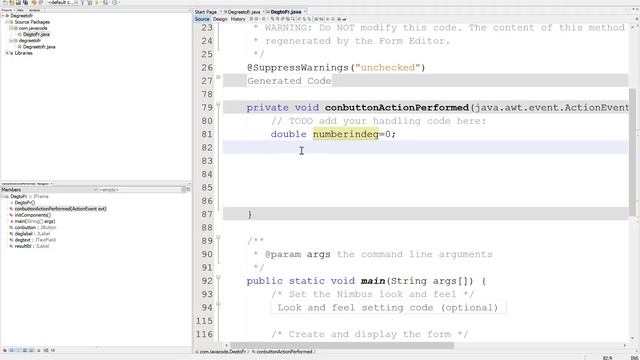Open the Degreetofr.java editor tab
The width and height of the screenshot is (640, 360).
click(x=244, y=12)
